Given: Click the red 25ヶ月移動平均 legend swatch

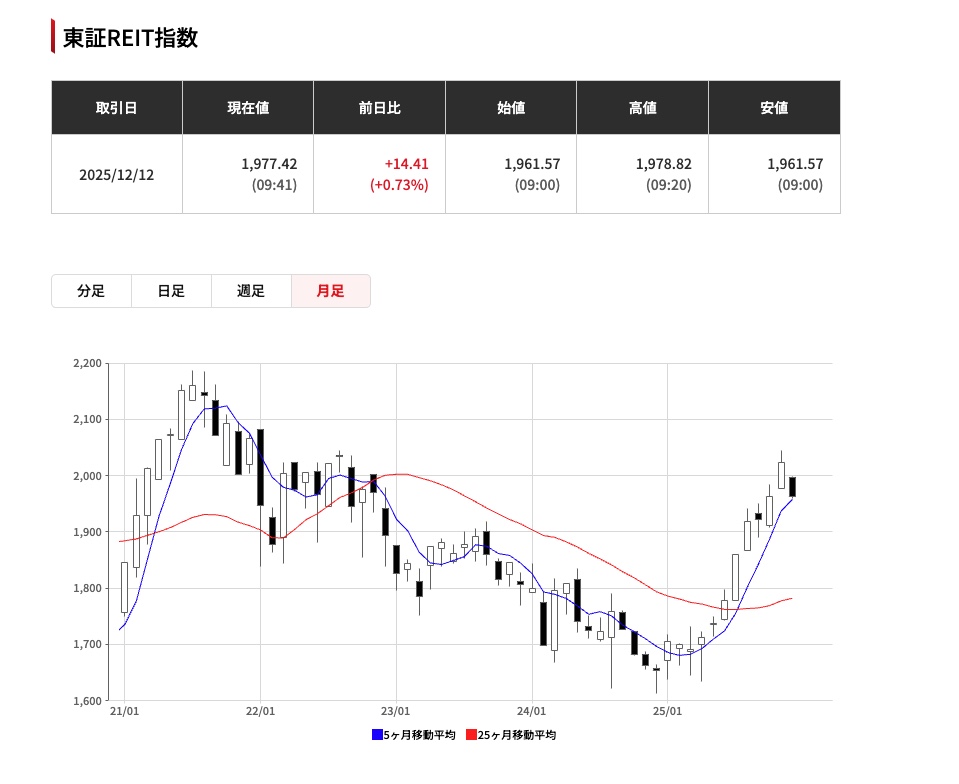Looking at the screenshot, I should click(471, 734).
